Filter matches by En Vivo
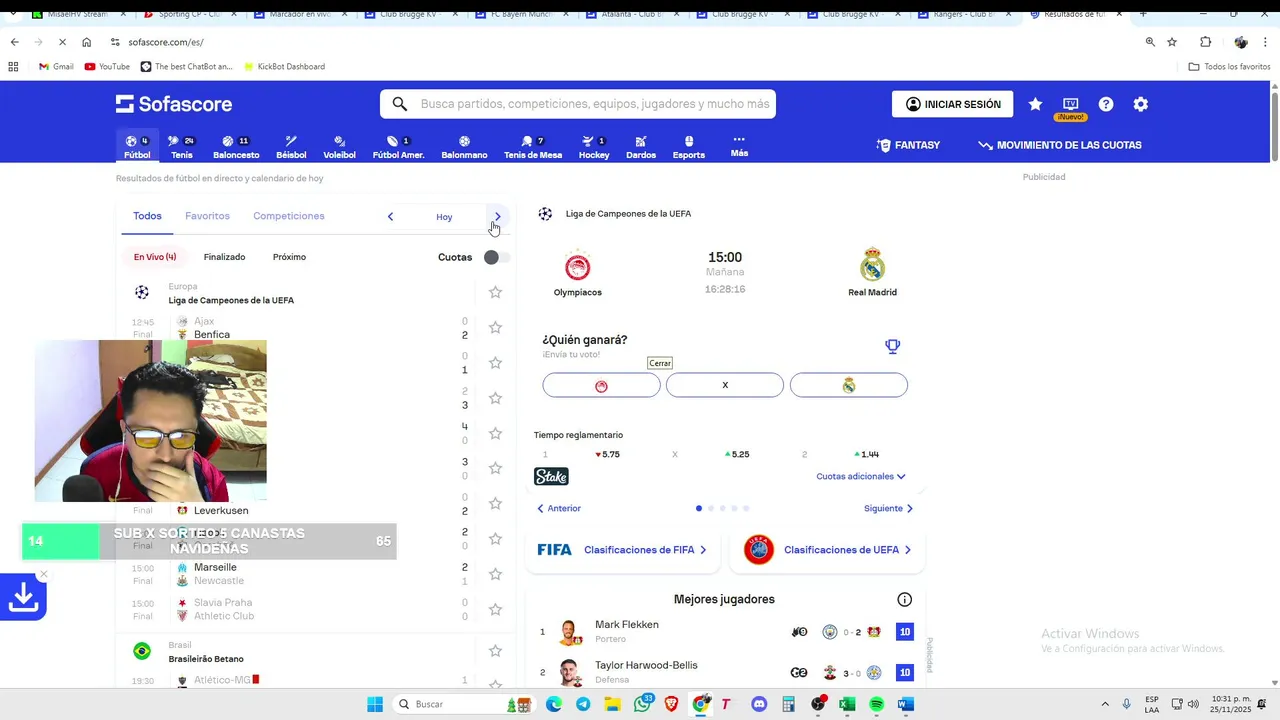This screenshot has width=1280, height=720. (155, 257)
